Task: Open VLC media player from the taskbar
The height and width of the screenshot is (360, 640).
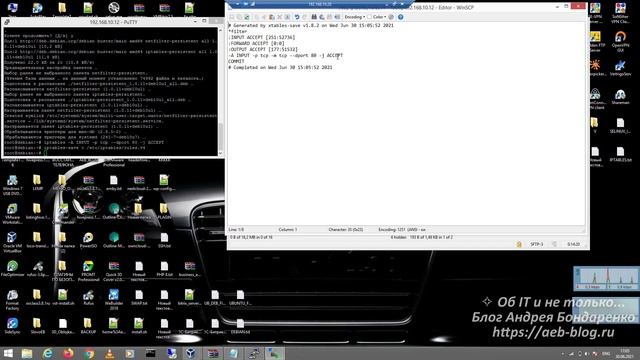Action: [x=109, y=353]
